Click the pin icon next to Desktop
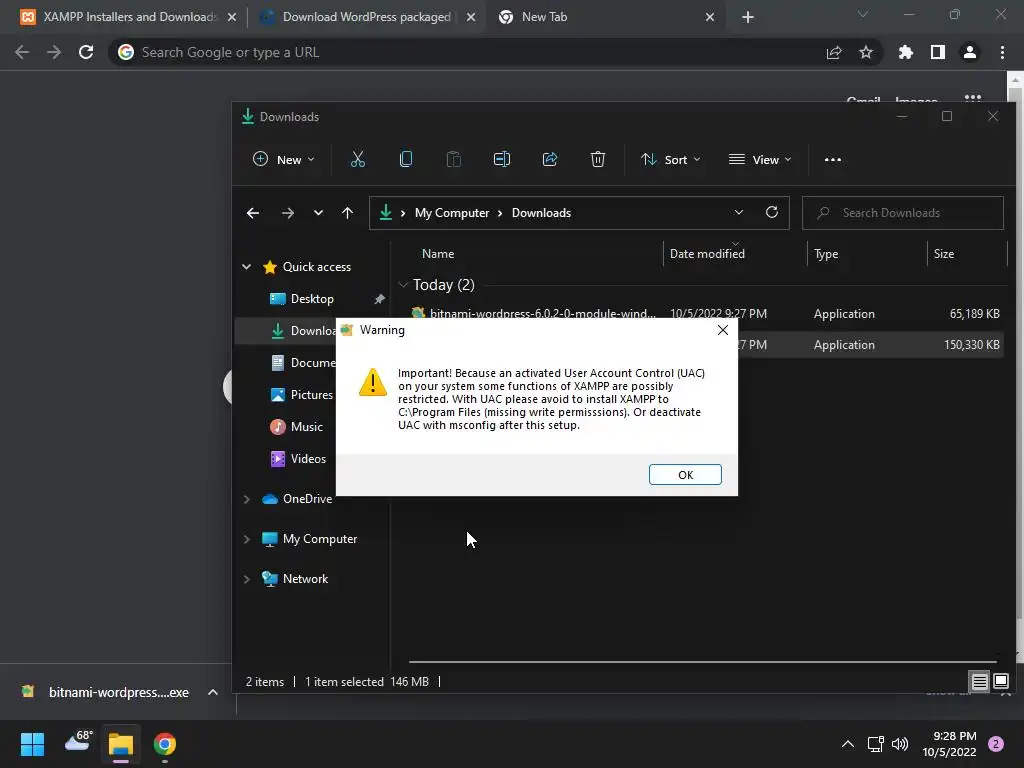The height and width of the screenshot is (768, 1024). (x=379, y=299)
